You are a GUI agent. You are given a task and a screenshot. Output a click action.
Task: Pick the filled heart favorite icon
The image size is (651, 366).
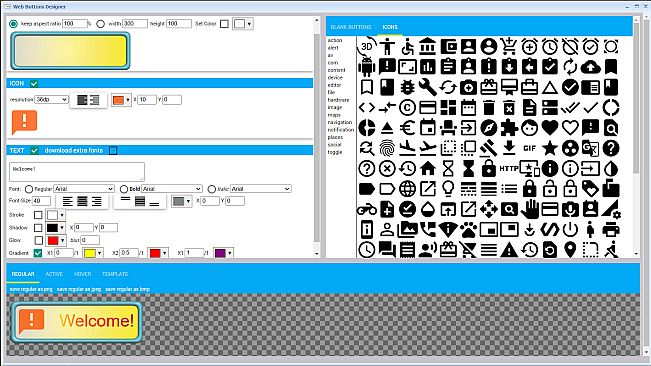coord(550,128)
